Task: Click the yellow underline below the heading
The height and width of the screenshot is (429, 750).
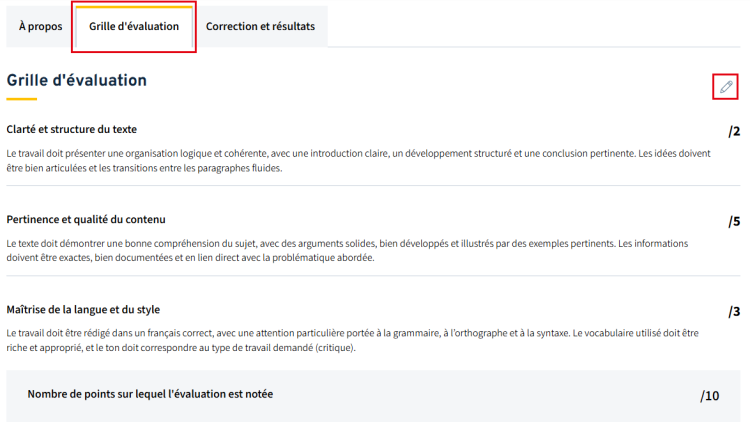Action: tap(22, 99)
